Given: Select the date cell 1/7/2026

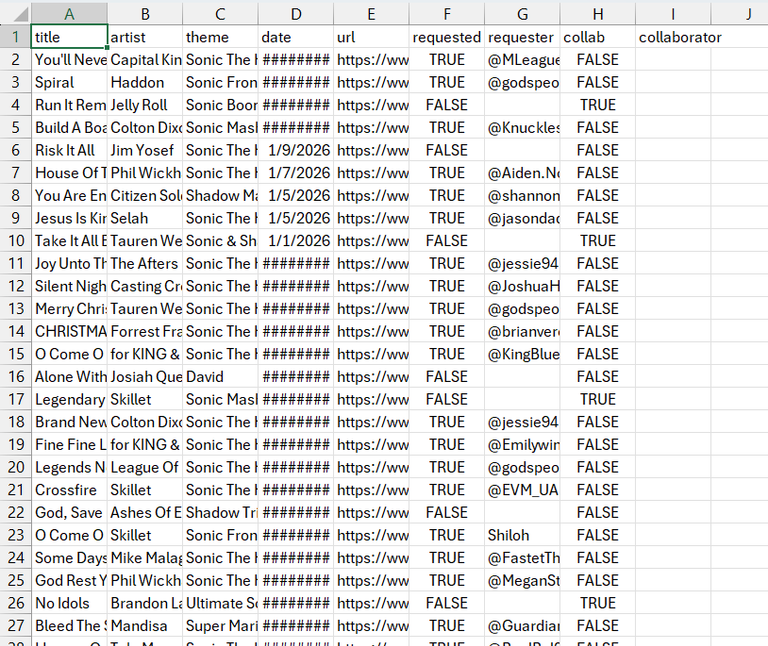Looking at the screenshot, I should tap(296, 173).
